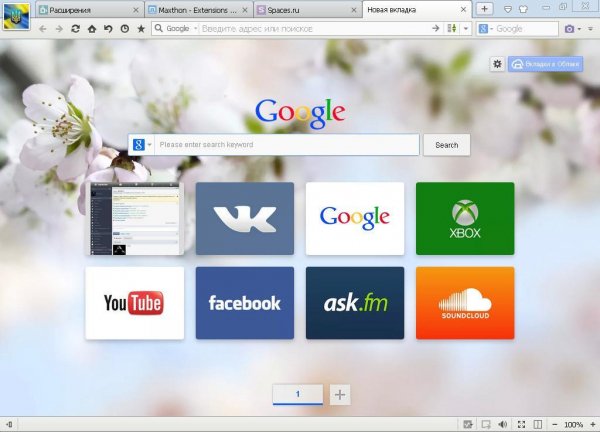600x432 pixels.
Task: Open the YouTube quick access tile
Action: 135,303
